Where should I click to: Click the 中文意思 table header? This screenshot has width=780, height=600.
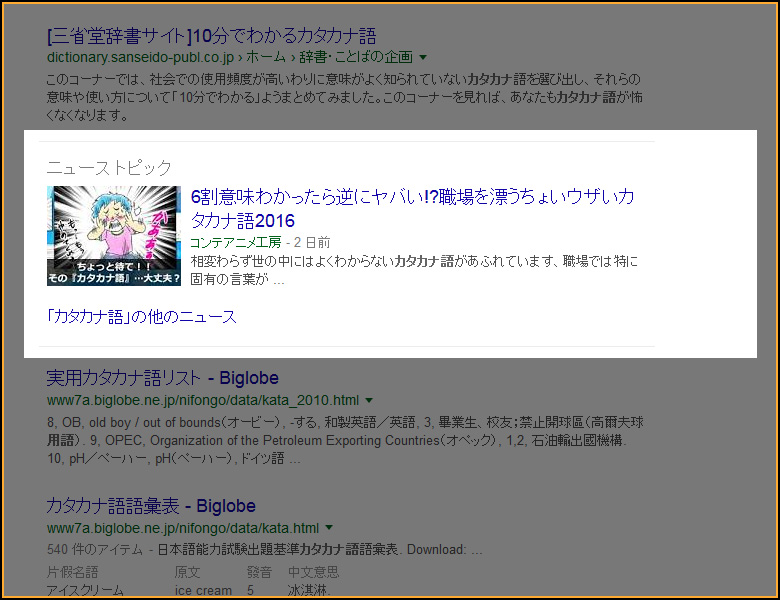[313, 572]
